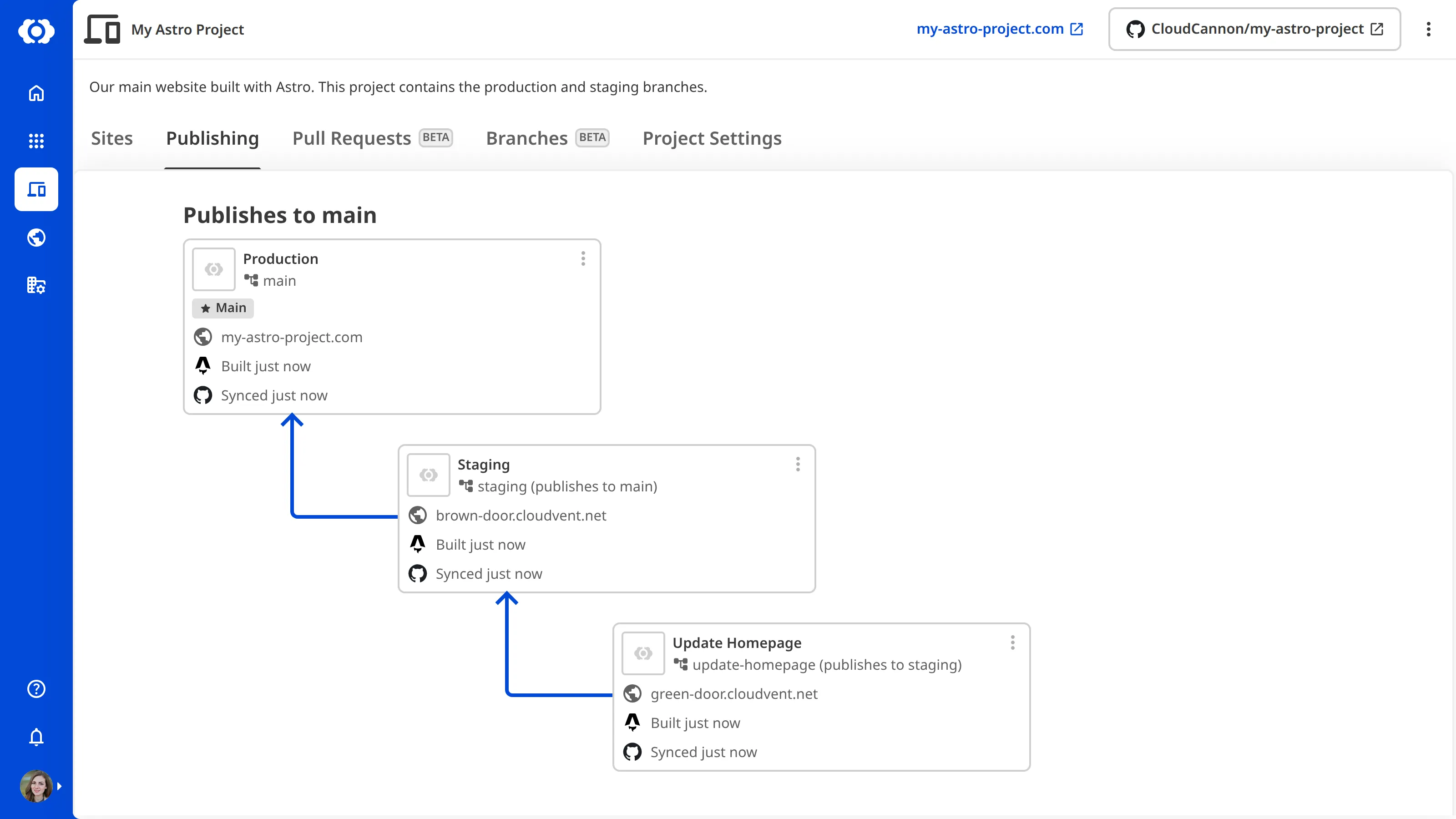The image size is (1456, 819).
Task: Open the Help question mark icon
Action: [x=36, y=689]
